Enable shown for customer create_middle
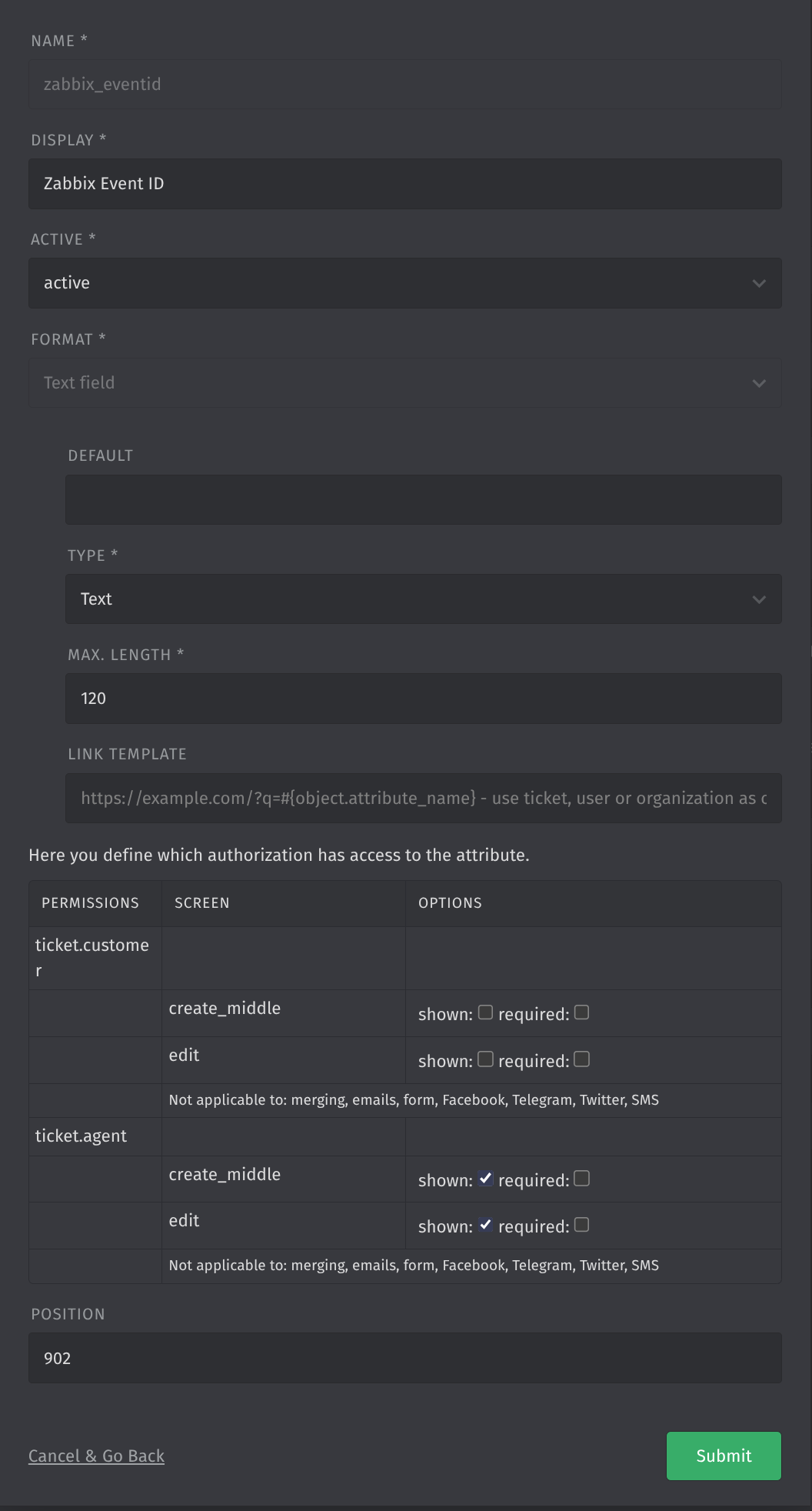Screen dimensions: 812x1511 485,1012
